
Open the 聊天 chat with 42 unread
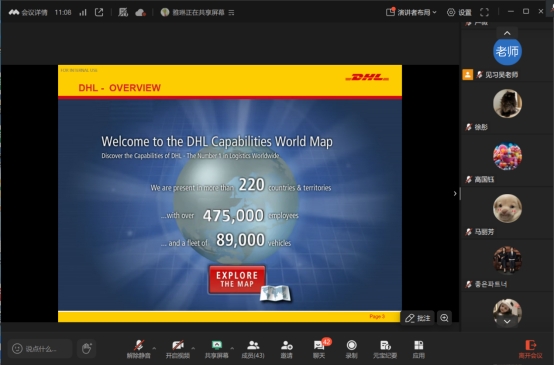point(319,349)
